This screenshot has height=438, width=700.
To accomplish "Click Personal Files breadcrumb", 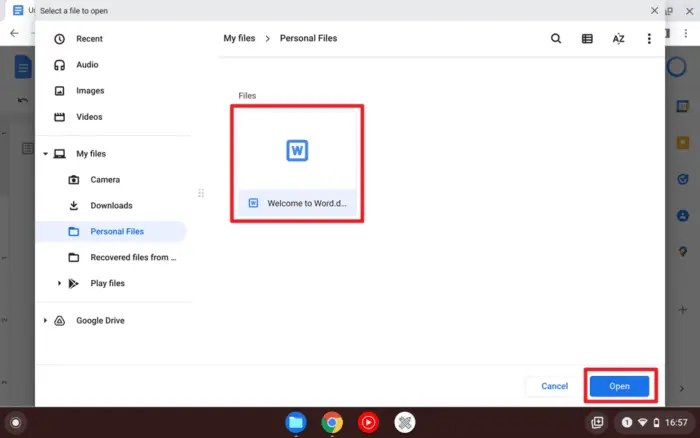I will pyautogui.click(x=308, y=38).
